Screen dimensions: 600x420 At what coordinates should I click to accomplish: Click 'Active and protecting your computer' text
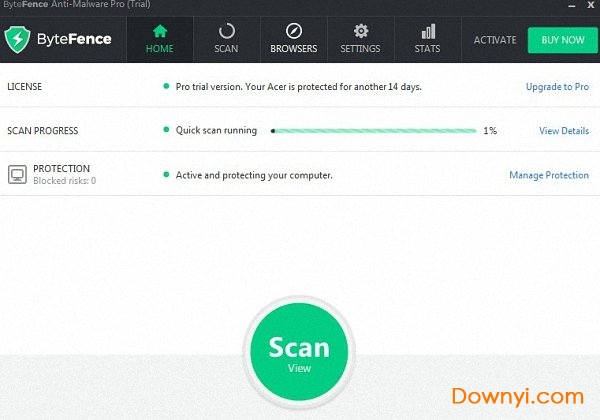254,175
